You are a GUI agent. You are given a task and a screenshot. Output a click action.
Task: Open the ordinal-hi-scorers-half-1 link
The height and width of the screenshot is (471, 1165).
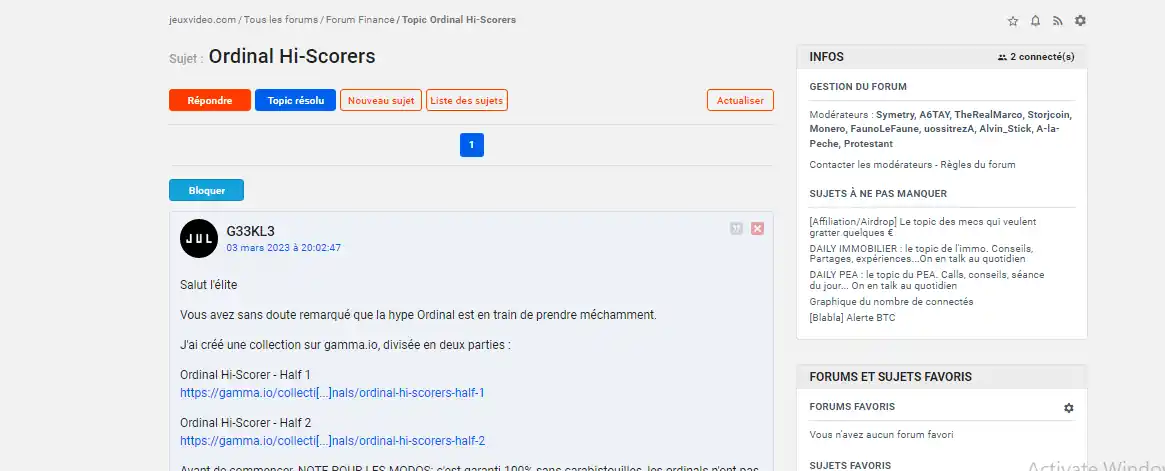coord(332,393)
